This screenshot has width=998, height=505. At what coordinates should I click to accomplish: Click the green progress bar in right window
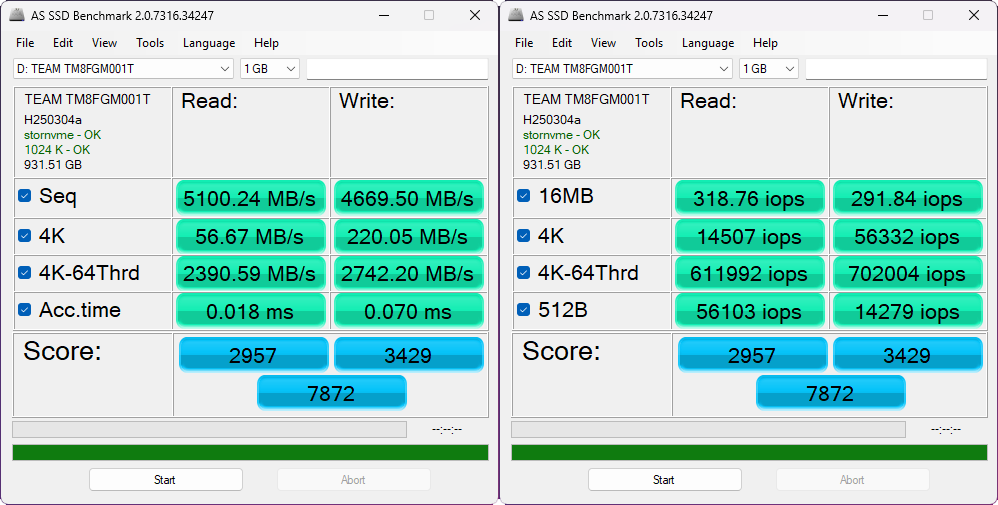pos(749,452)
